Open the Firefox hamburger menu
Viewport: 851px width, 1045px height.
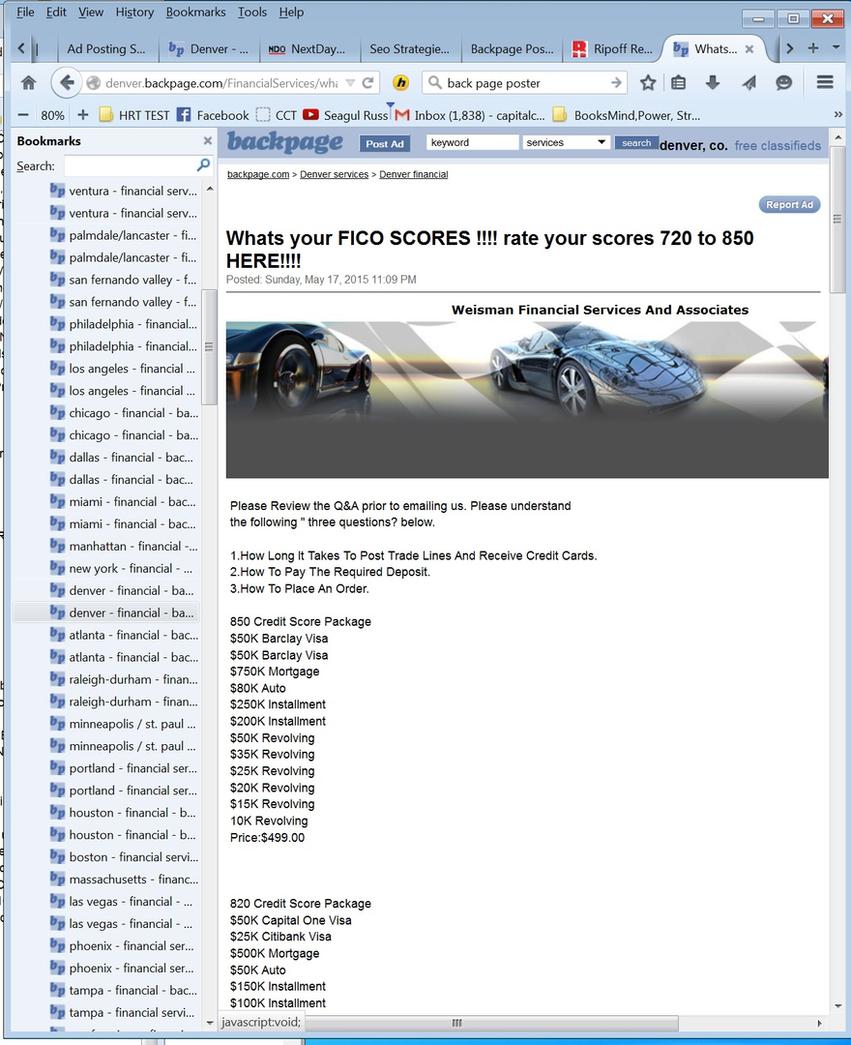(825, 82)
